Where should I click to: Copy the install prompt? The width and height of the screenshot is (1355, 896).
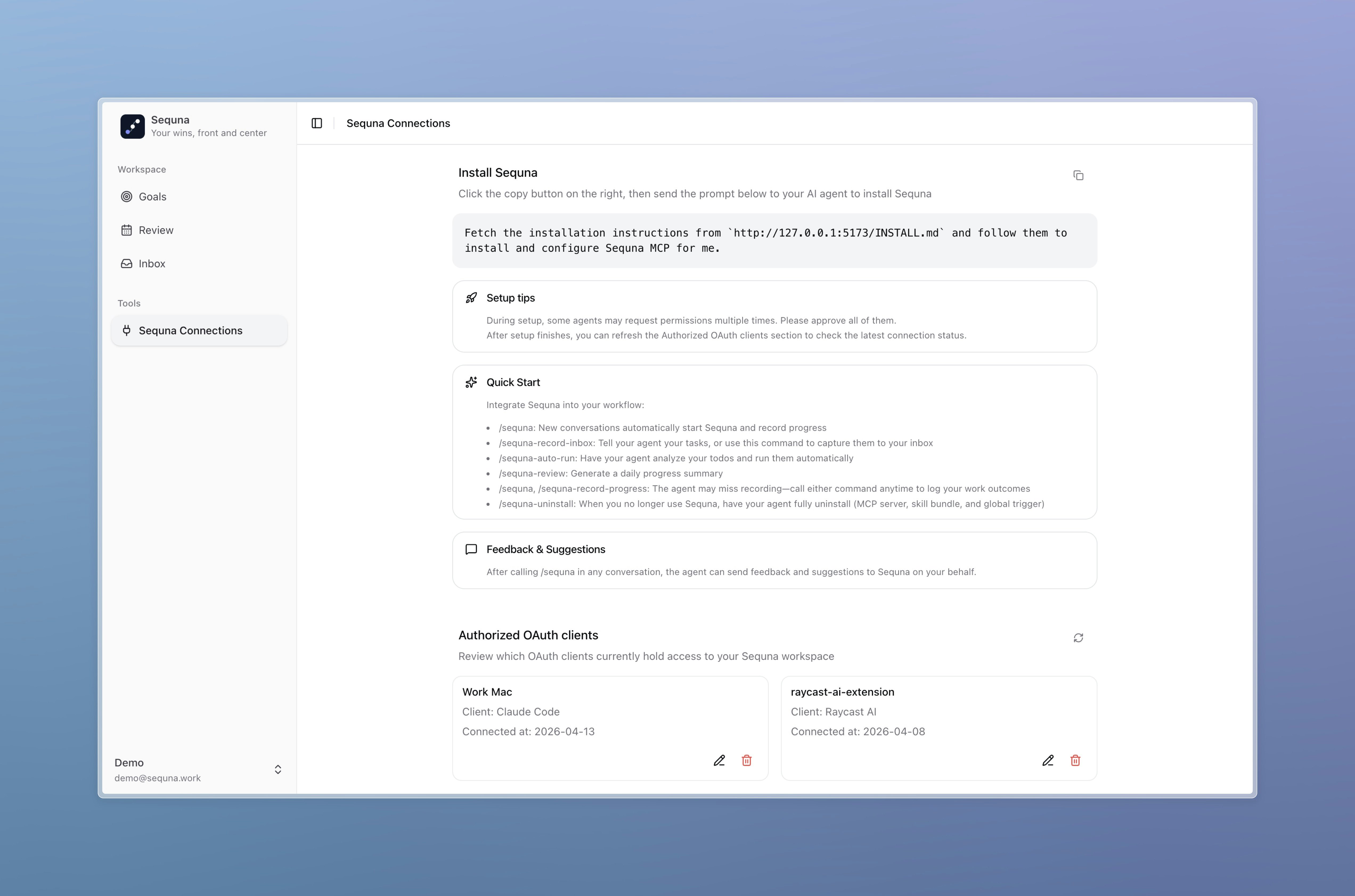pos(1078,175)
